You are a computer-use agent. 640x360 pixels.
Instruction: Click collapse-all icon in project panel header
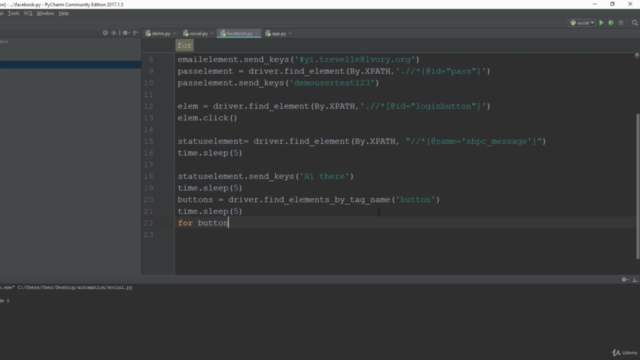114,33
